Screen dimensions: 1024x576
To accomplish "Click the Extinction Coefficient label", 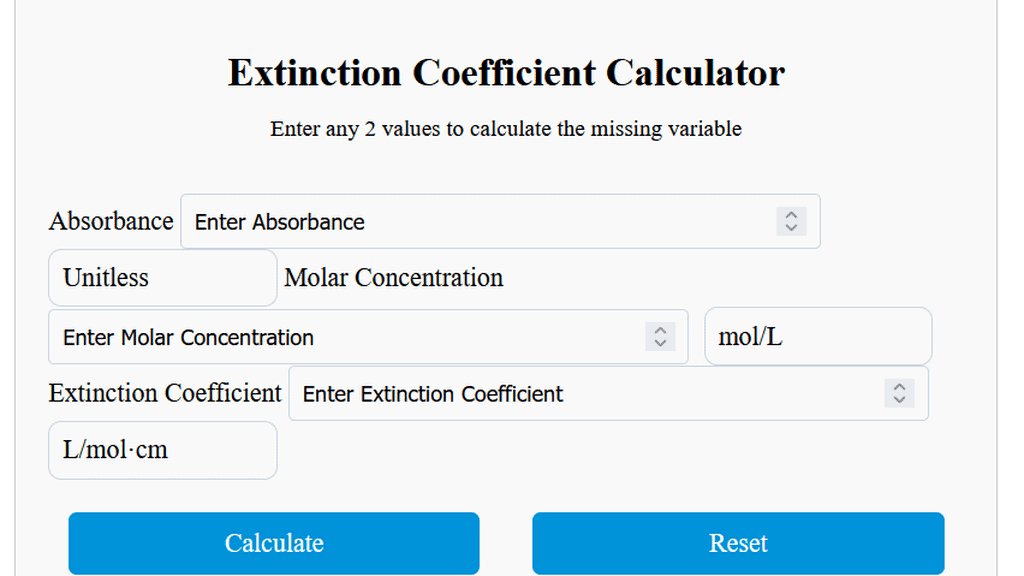I will coord(164,393).
